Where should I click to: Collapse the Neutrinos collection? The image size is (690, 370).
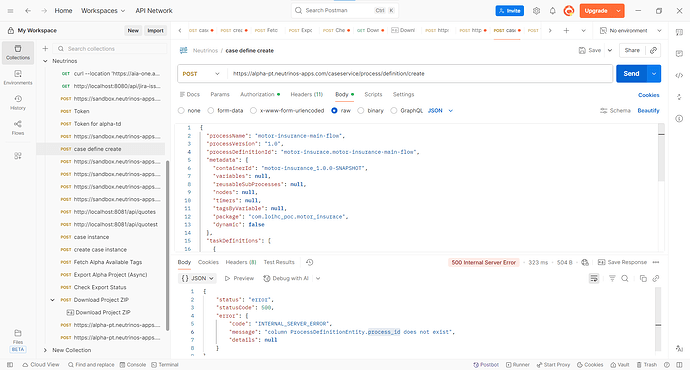coord(45,61)
